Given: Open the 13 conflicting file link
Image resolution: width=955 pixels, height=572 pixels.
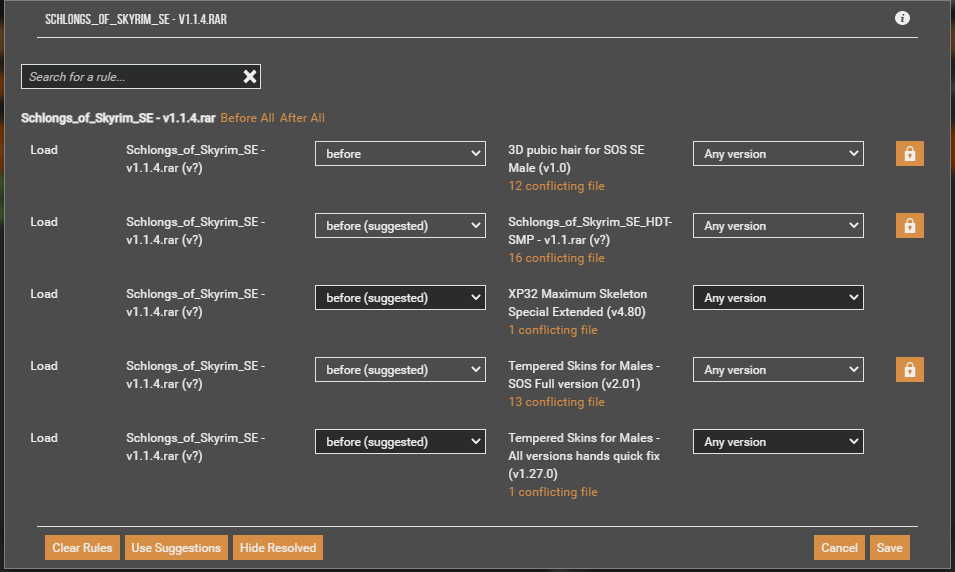Looking at the screenshot, I should click(x=556, y=402).
